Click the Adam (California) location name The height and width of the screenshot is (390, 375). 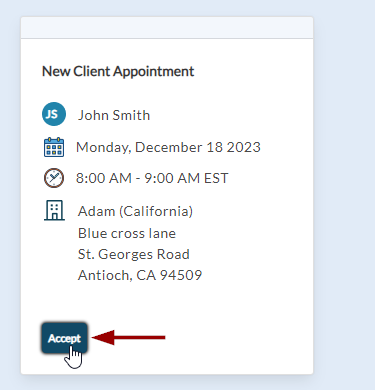tap(135, 211)
